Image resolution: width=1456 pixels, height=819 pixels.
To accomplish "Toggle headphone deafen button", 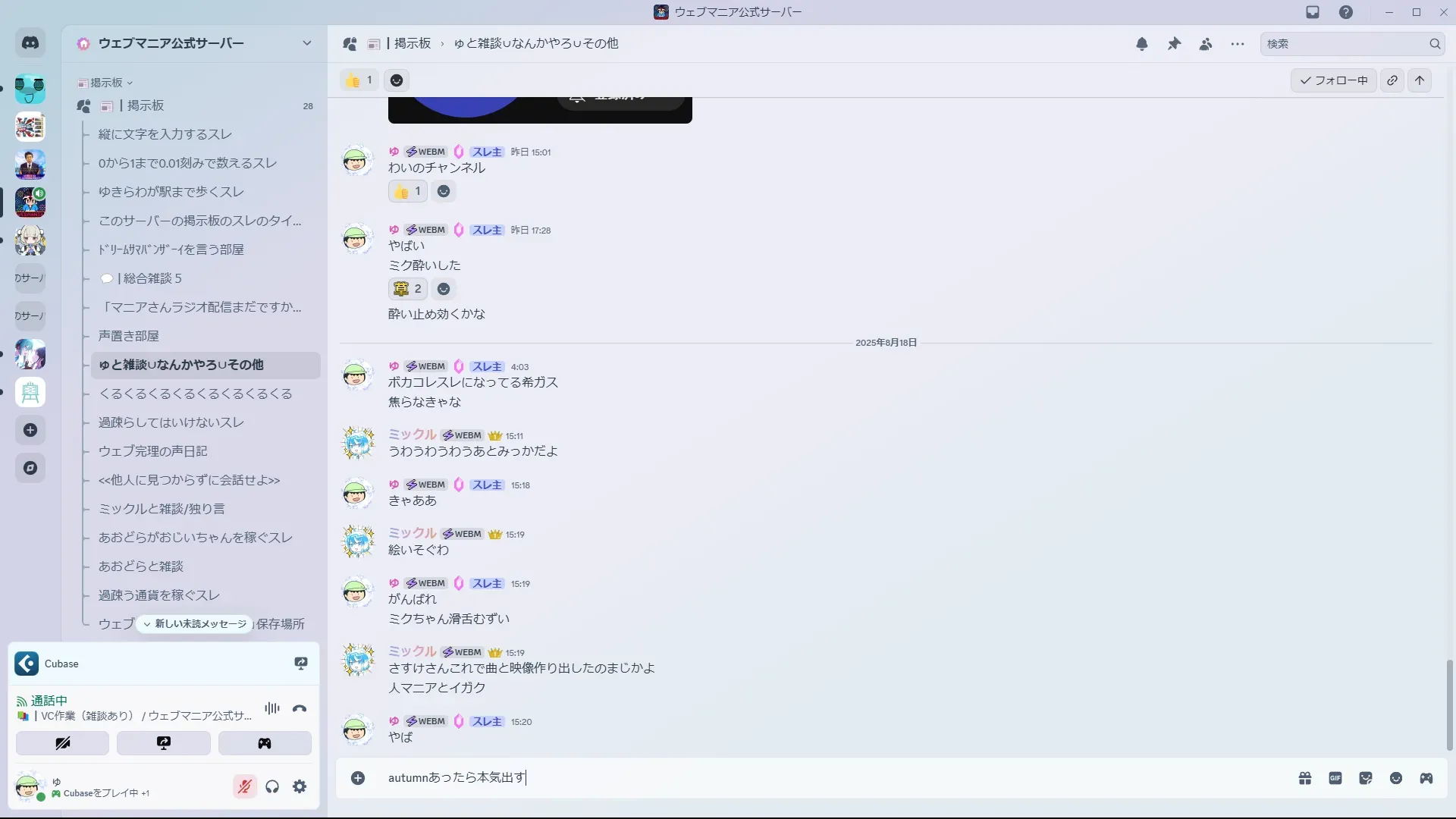I will pos(272,786).
